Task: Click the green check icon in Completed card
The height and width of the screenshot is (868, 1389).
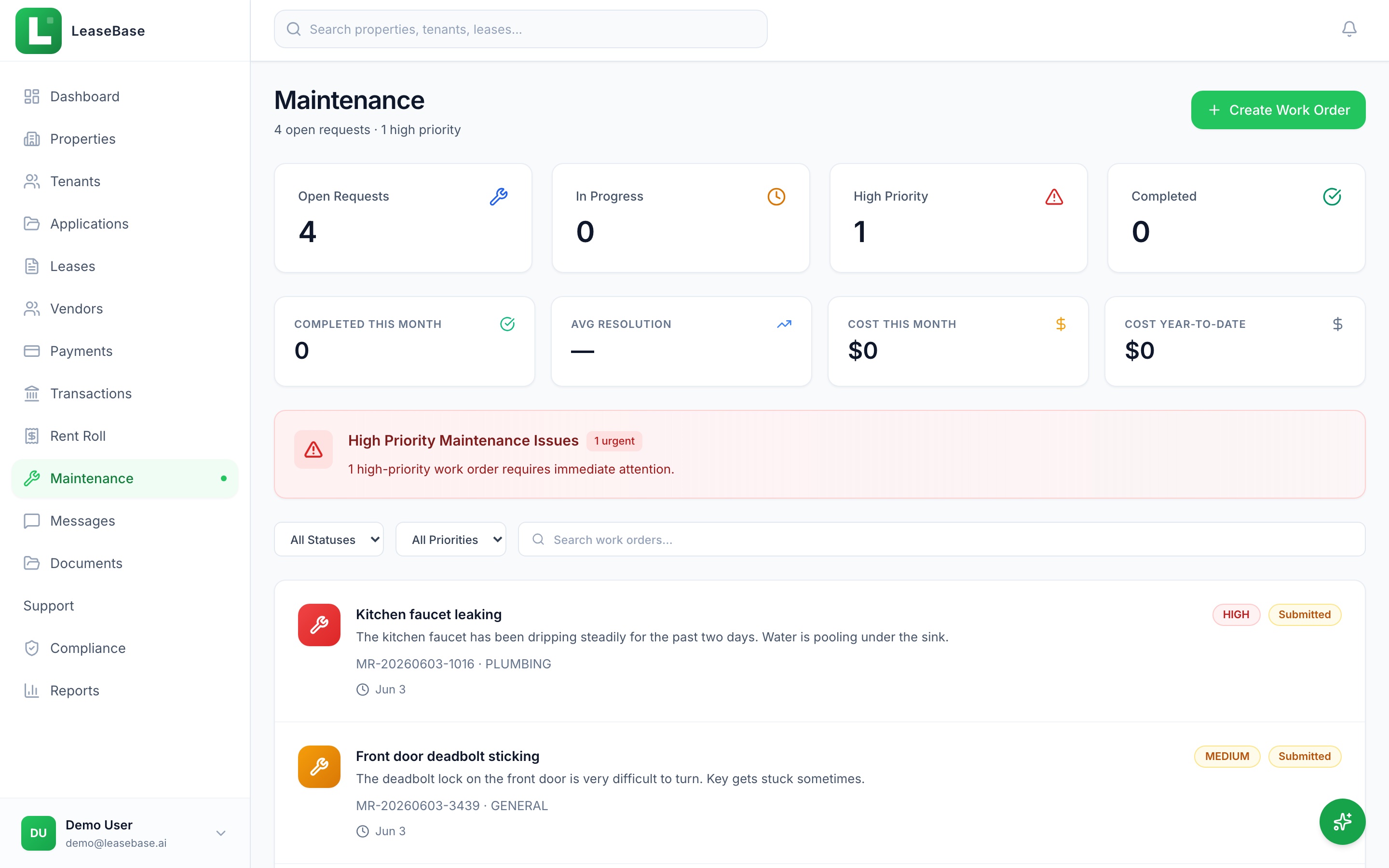Action: [x=1332, y=197]
